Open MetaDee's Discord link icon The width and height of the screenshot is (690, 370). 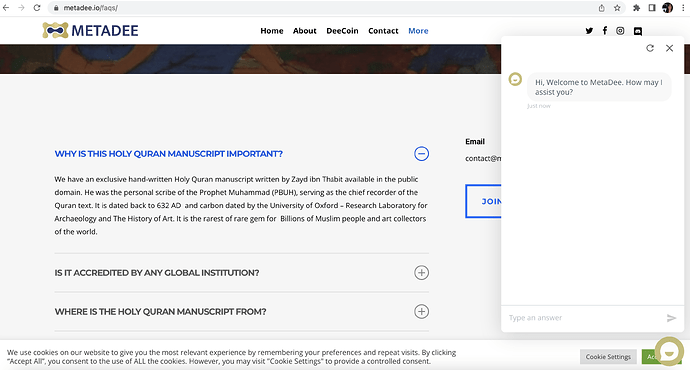638,31
